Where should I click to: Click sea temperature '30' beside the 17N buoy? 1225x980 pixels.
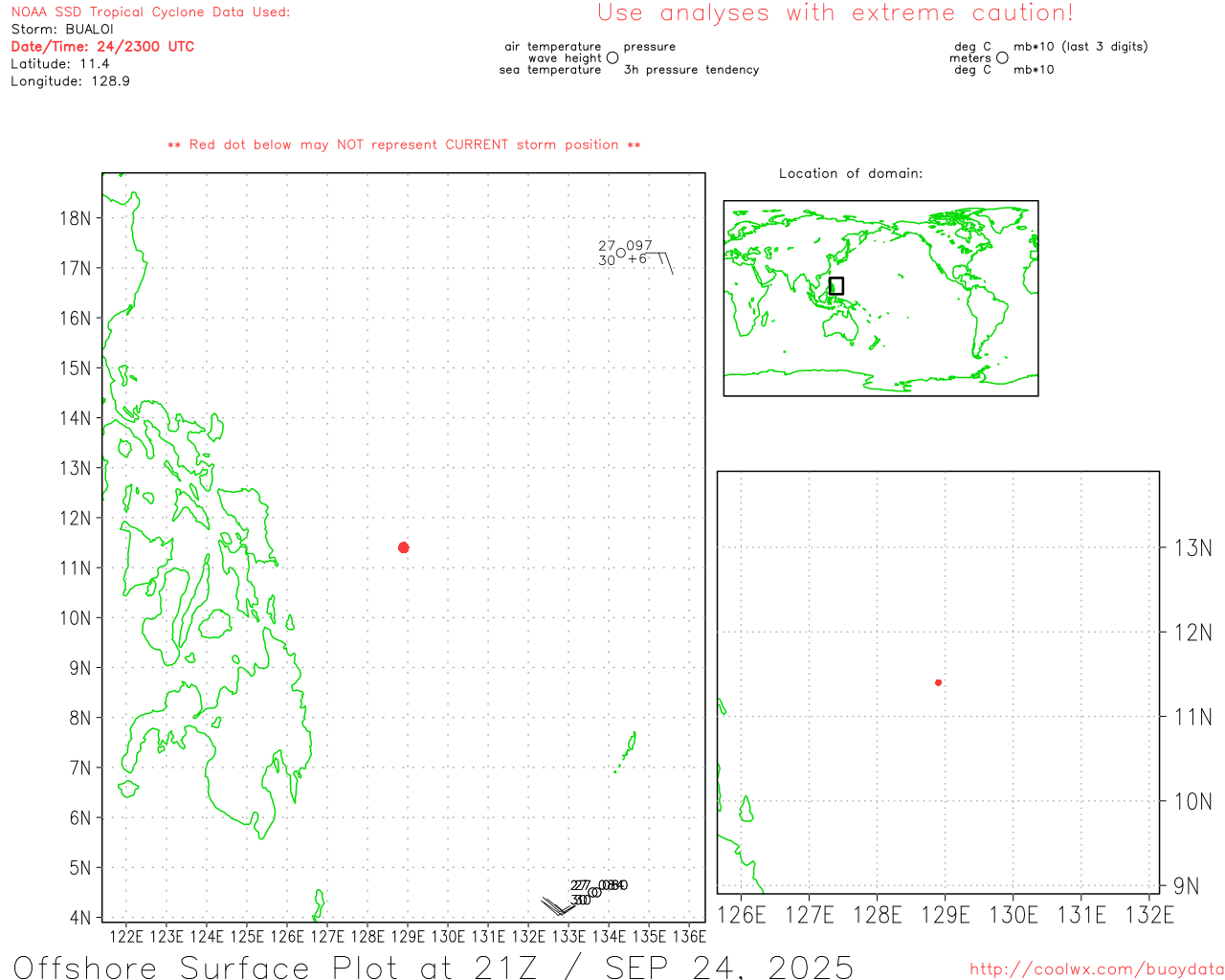point(607,260)
